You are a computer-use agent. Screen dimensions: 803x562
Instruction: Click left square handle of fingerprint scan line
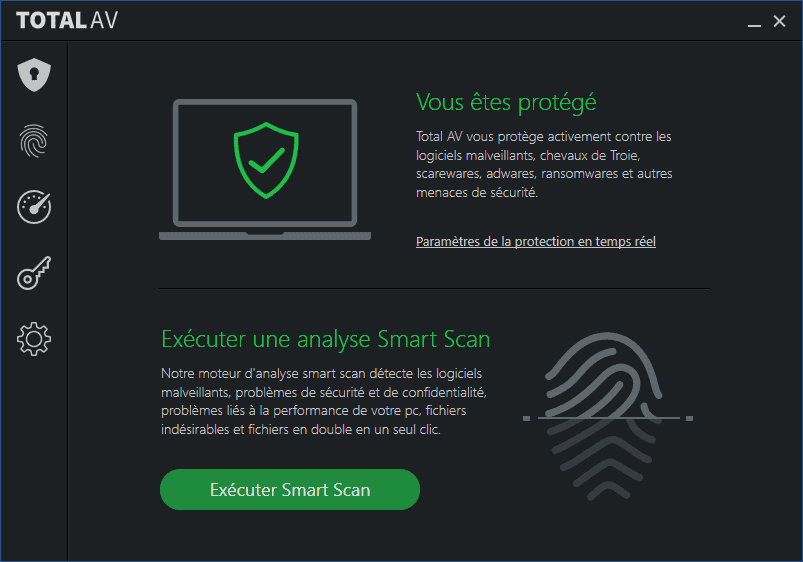pos(526,419)
